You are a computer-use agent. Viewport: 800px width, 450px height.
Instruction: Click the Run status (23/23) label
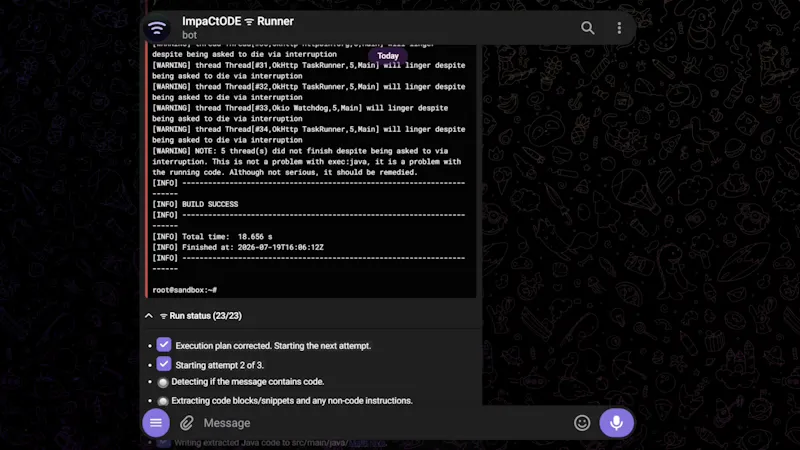201,316
